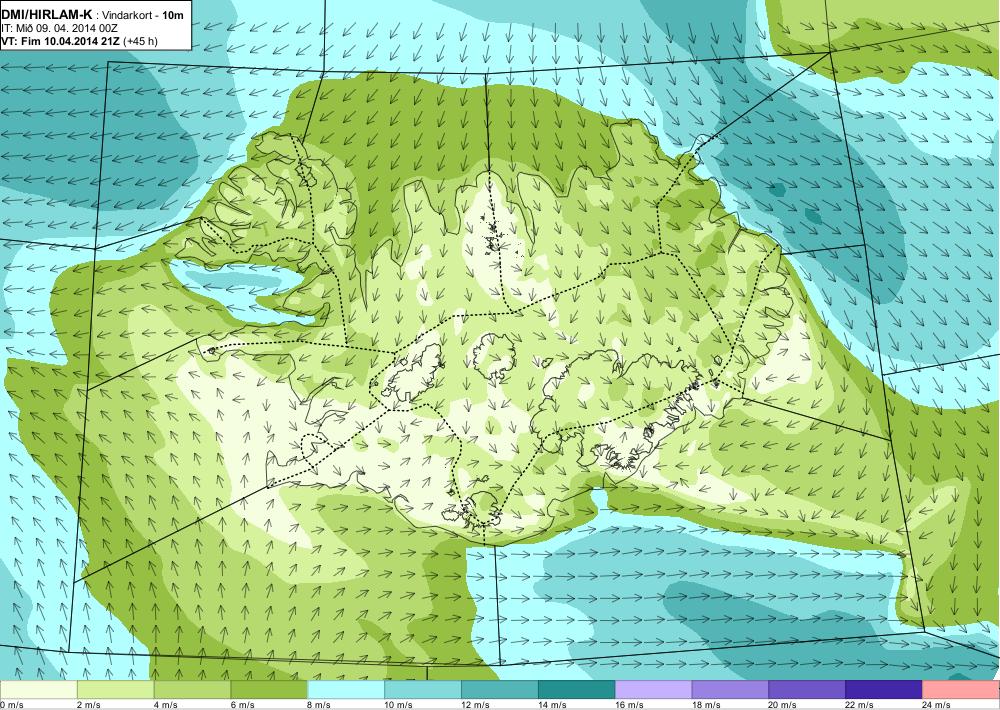Click the dark teal legend swatch starting at 14 m/s
Screen dimensions: 1000x710
click(577, 690)
